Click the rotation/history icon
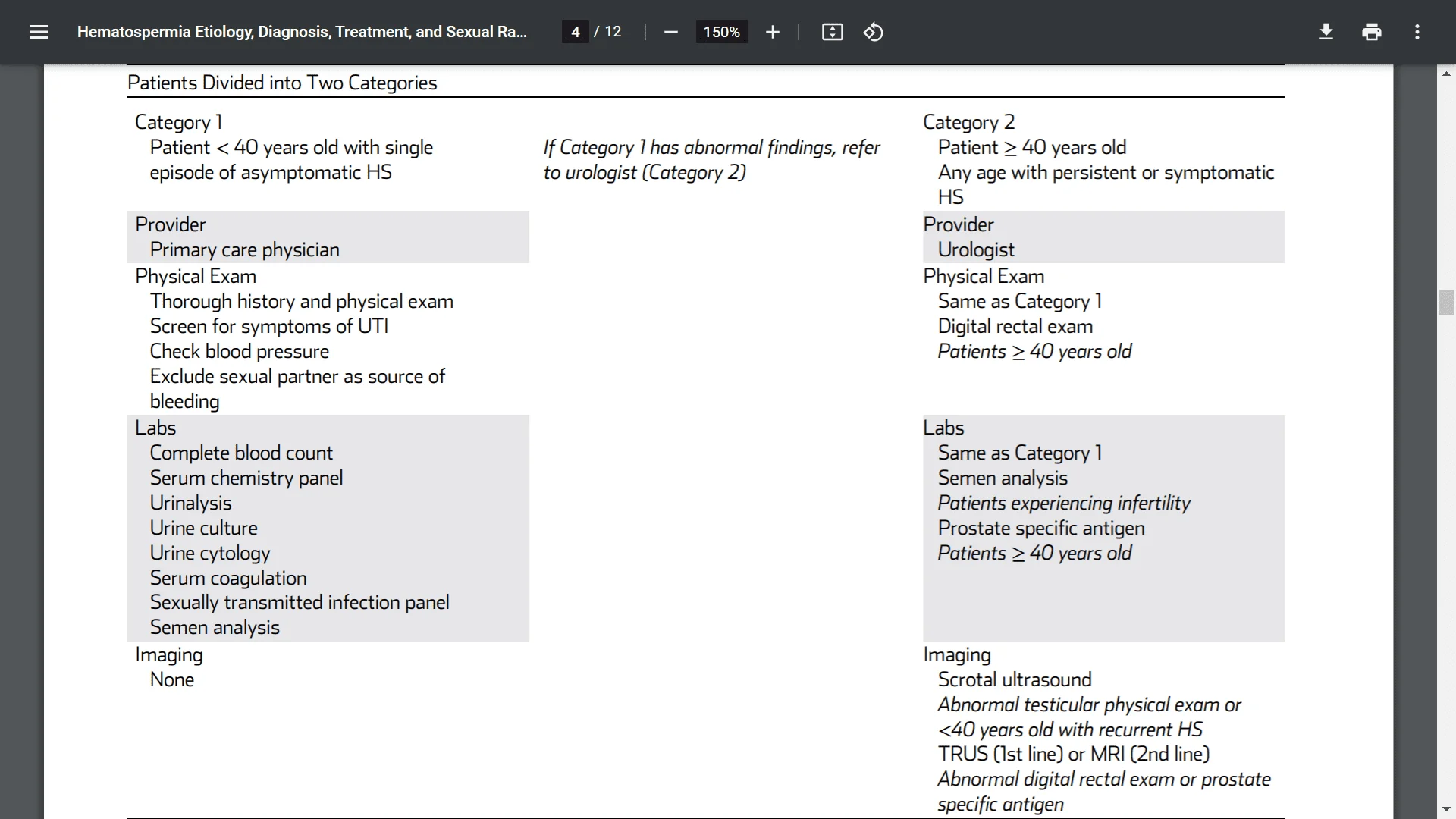This screenshot has width=1456, height=819. click(x=873, y=32)
